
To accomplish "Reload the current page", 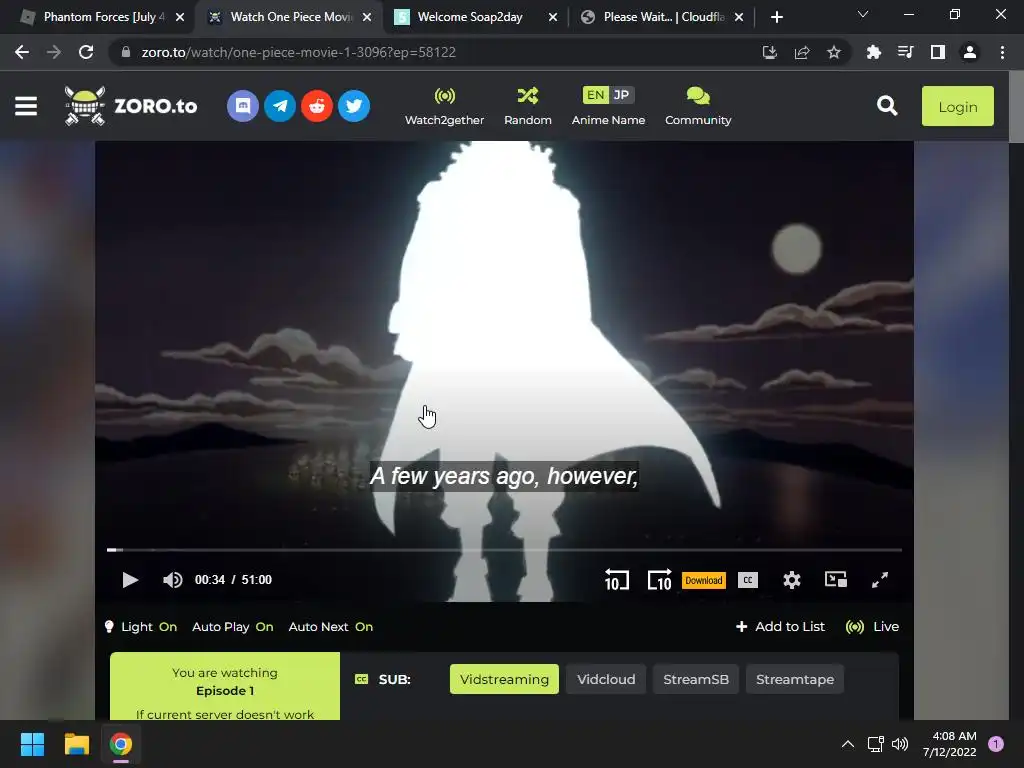I will [86, 52].
